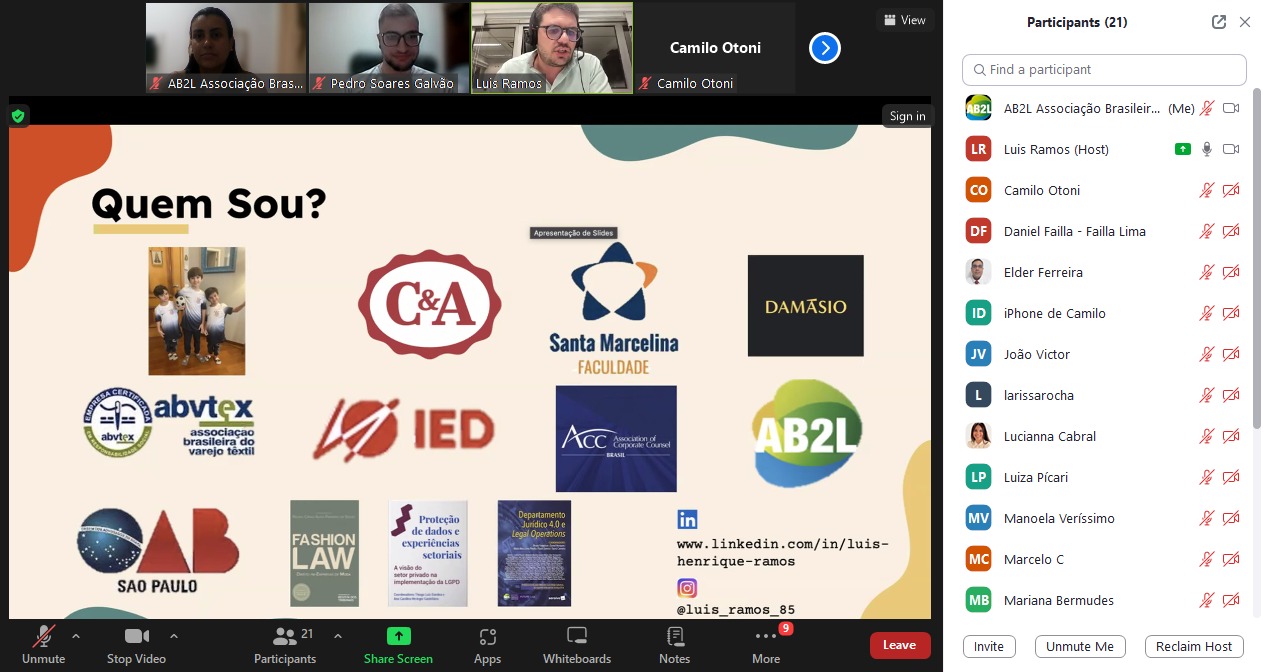Close the Participants panel
1263x672 pixels.
(1245, 22)
